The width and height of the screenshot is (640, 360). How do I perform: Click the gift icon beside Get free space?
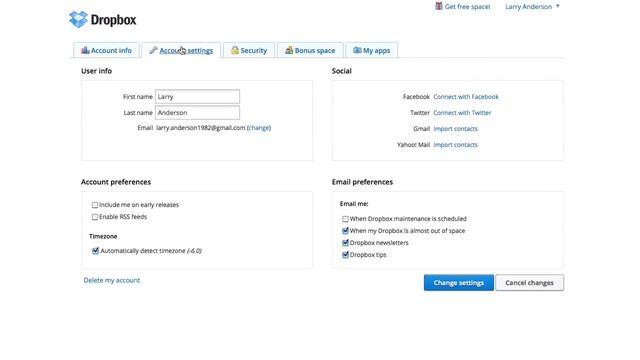pos(439,6)
